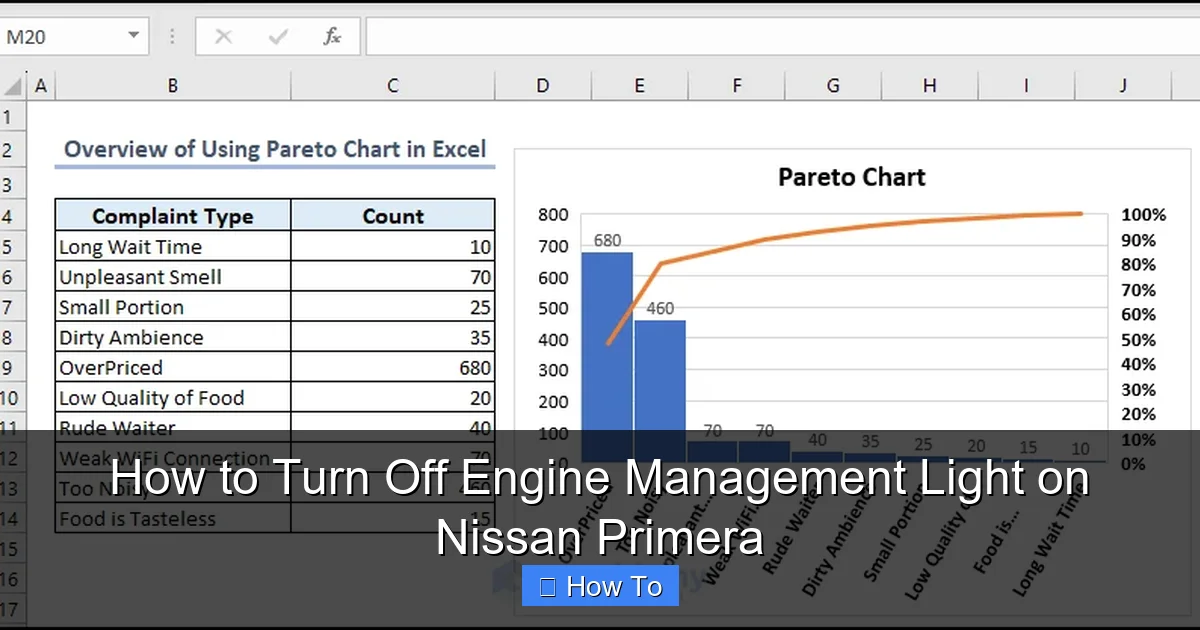
Task: Click the 'OverPriced' cell in the table
Action: pyautogui.click(x=173, y=367)
